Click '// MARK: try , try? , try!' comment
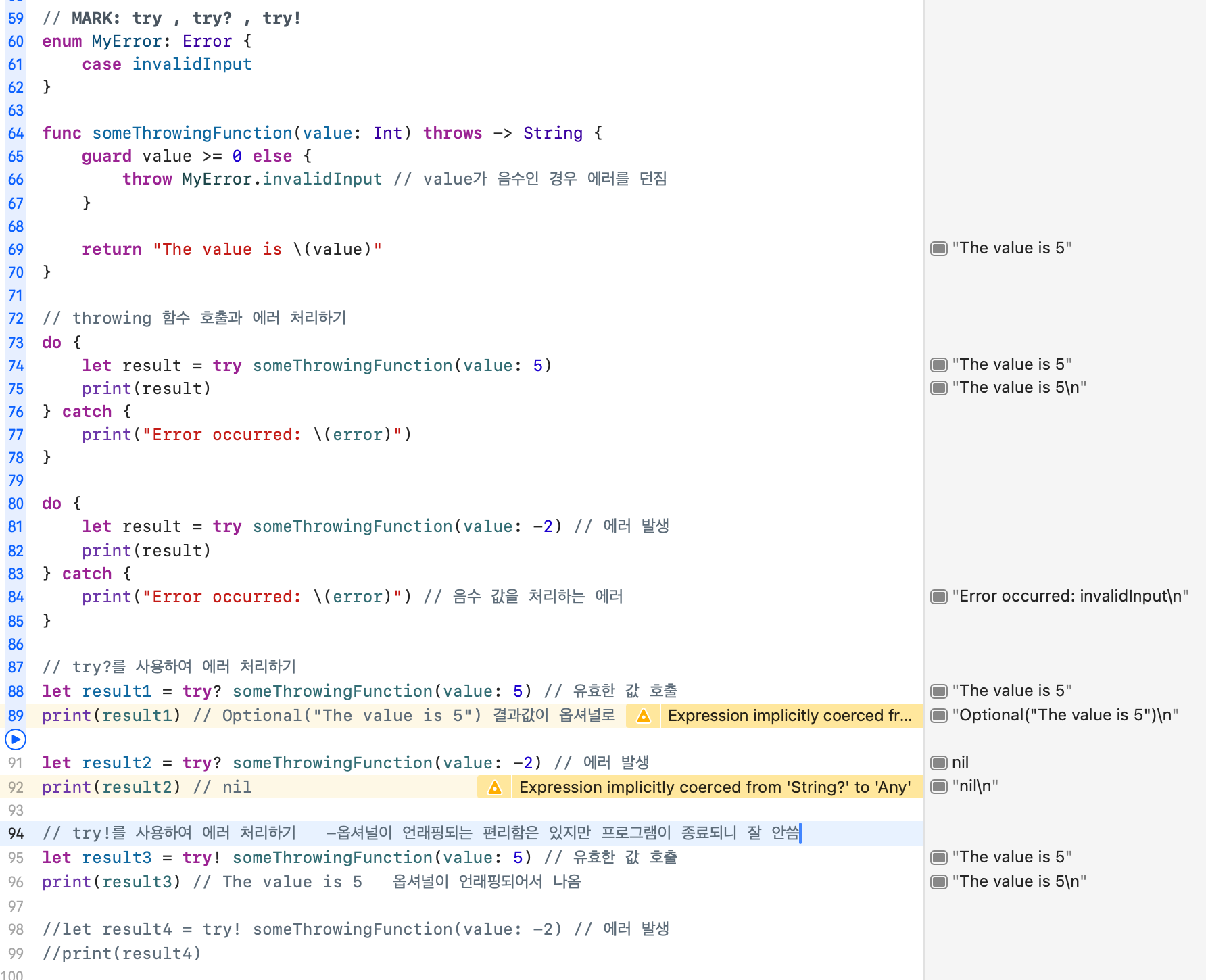 (172, 18)
